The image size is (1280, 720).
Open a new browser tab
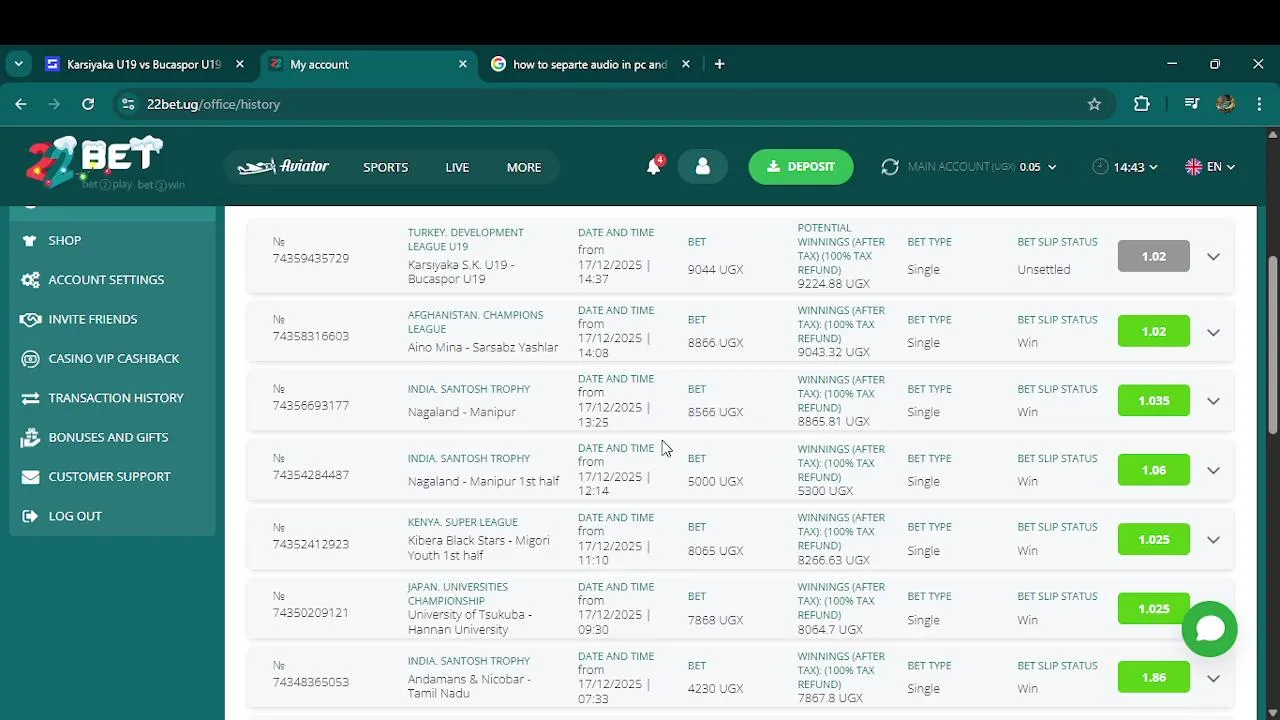[719, 64]
